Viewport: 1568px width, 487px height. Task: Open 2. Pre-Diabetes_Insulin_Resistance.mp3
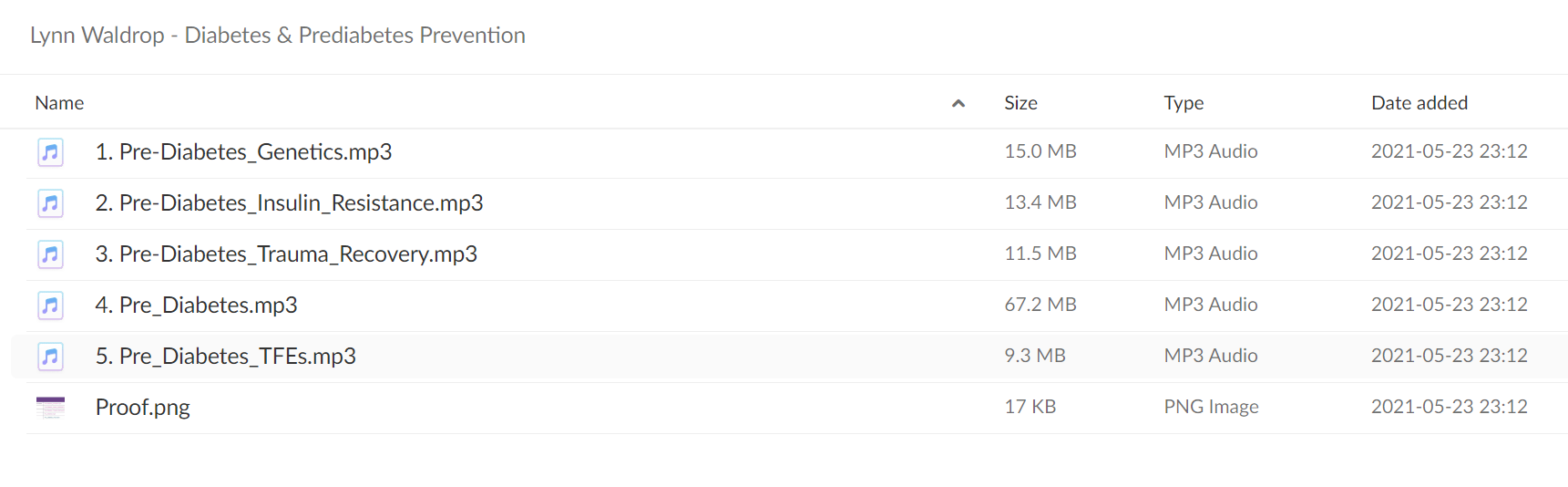[289, 202]
